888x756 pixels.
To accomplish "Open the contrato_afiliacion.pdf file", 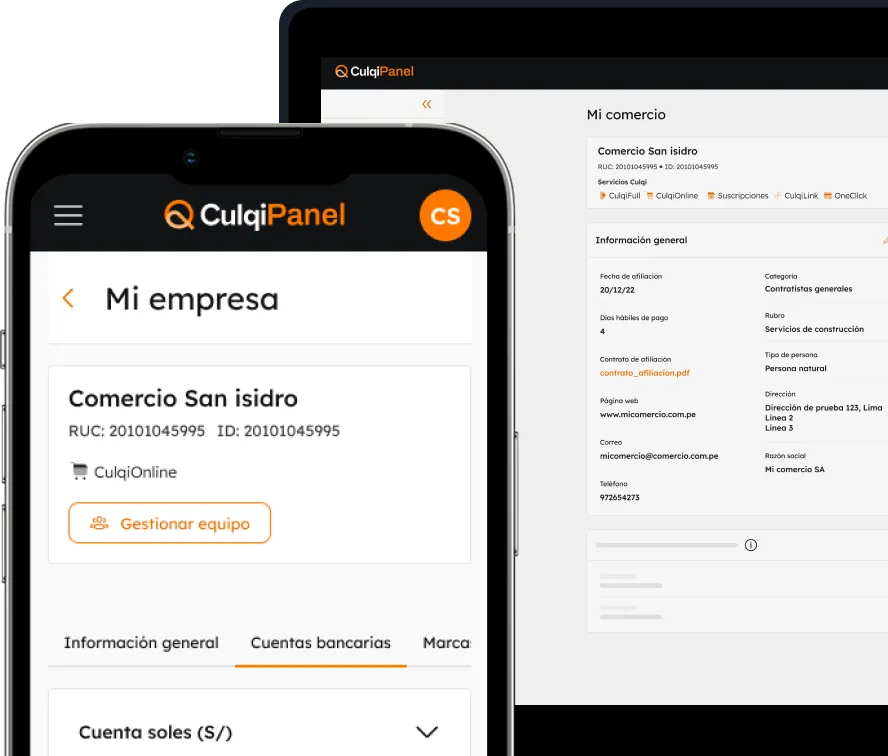I will [645, 372].
